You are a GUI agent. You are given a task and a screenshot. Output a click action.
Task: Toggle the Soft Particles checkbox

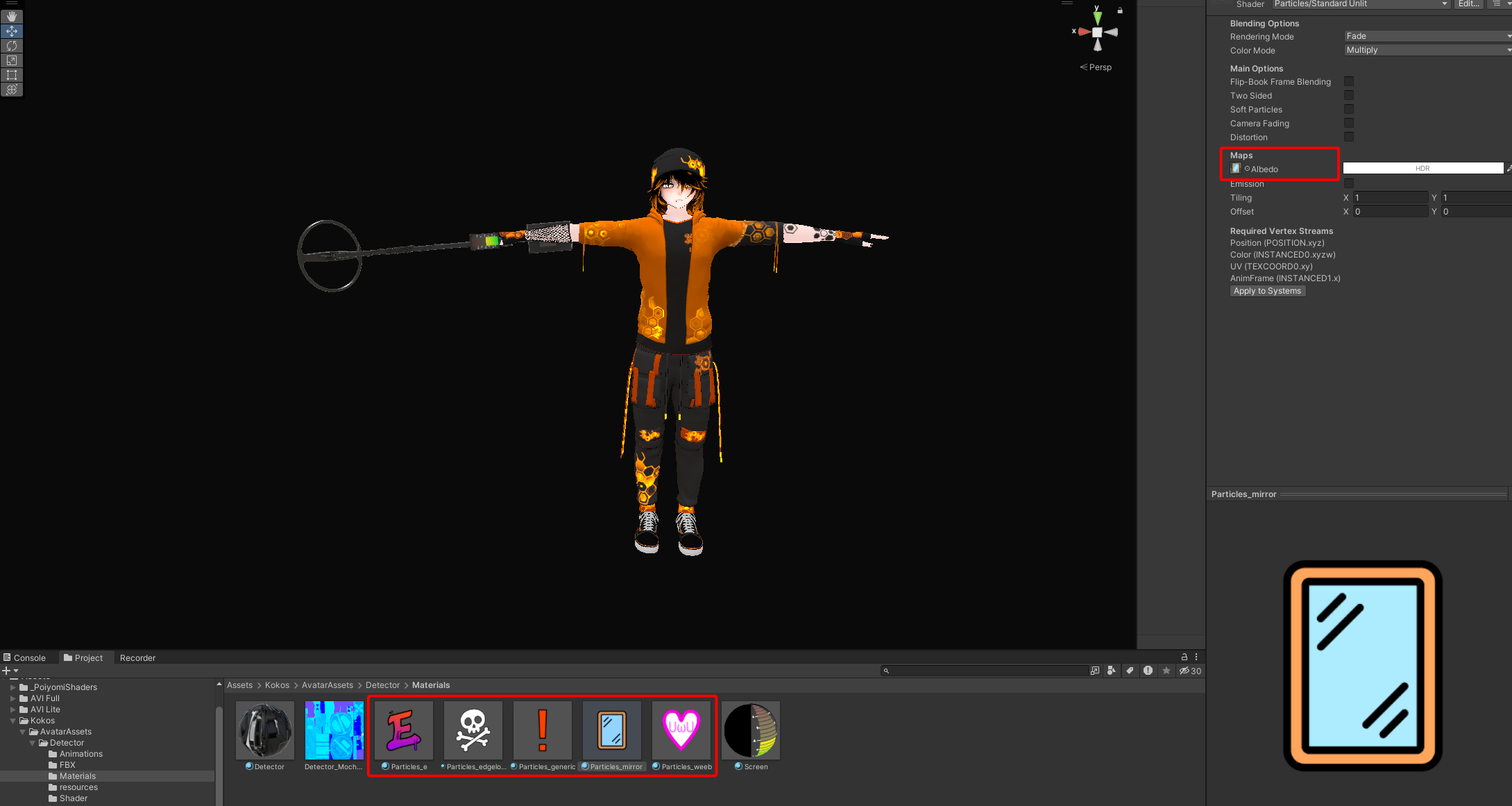click(x=1349, y=110)
